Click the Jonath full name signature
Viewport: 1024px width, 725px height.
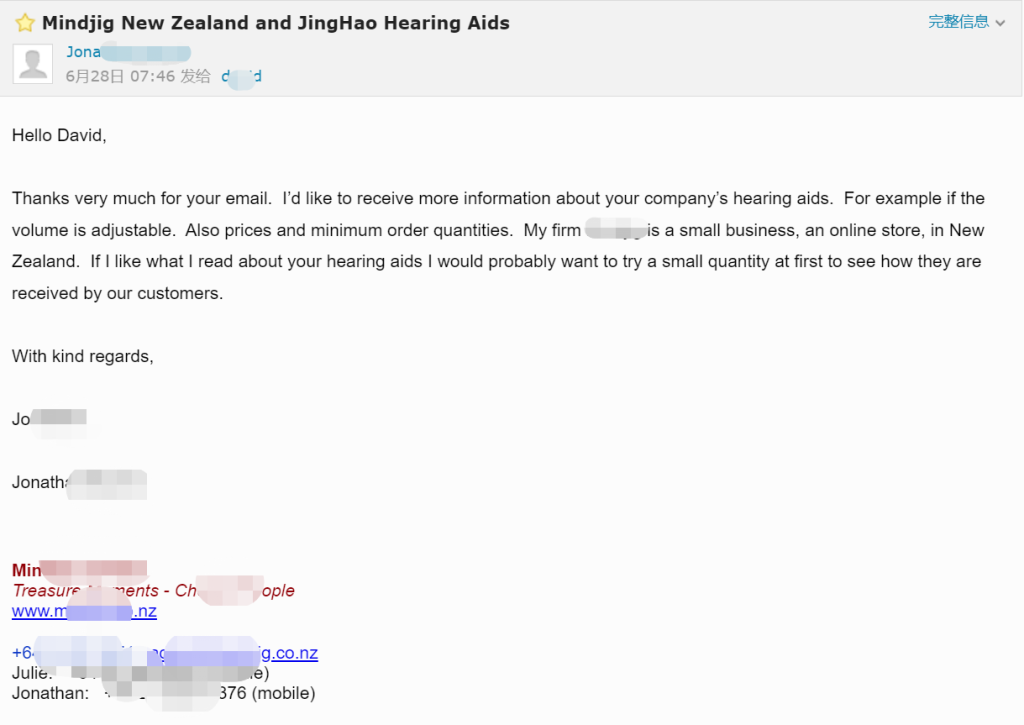click(79, 483)
